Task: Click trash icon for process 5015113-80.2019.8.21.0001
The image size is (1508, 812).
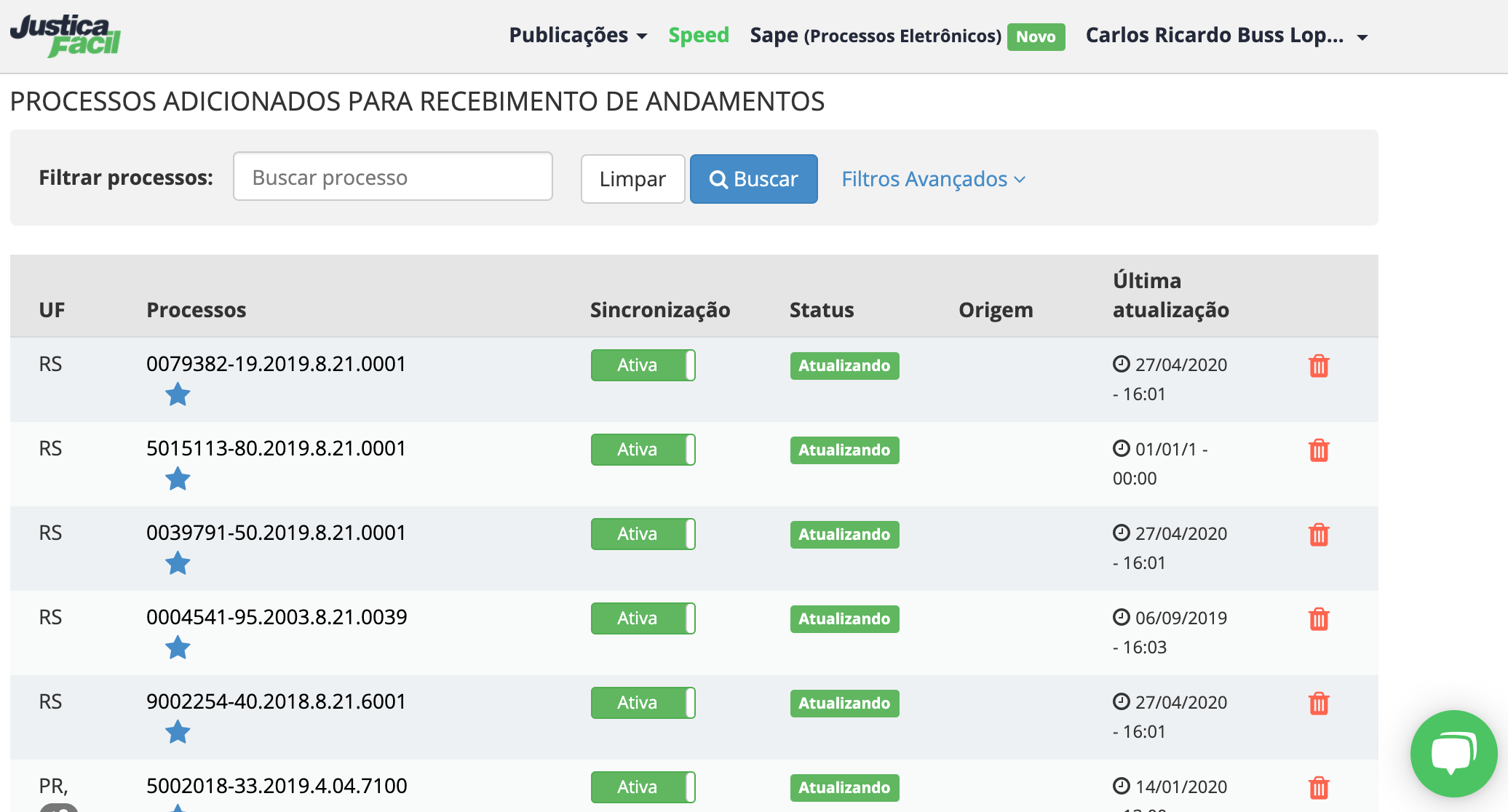Action: (x=1318, y=450)
